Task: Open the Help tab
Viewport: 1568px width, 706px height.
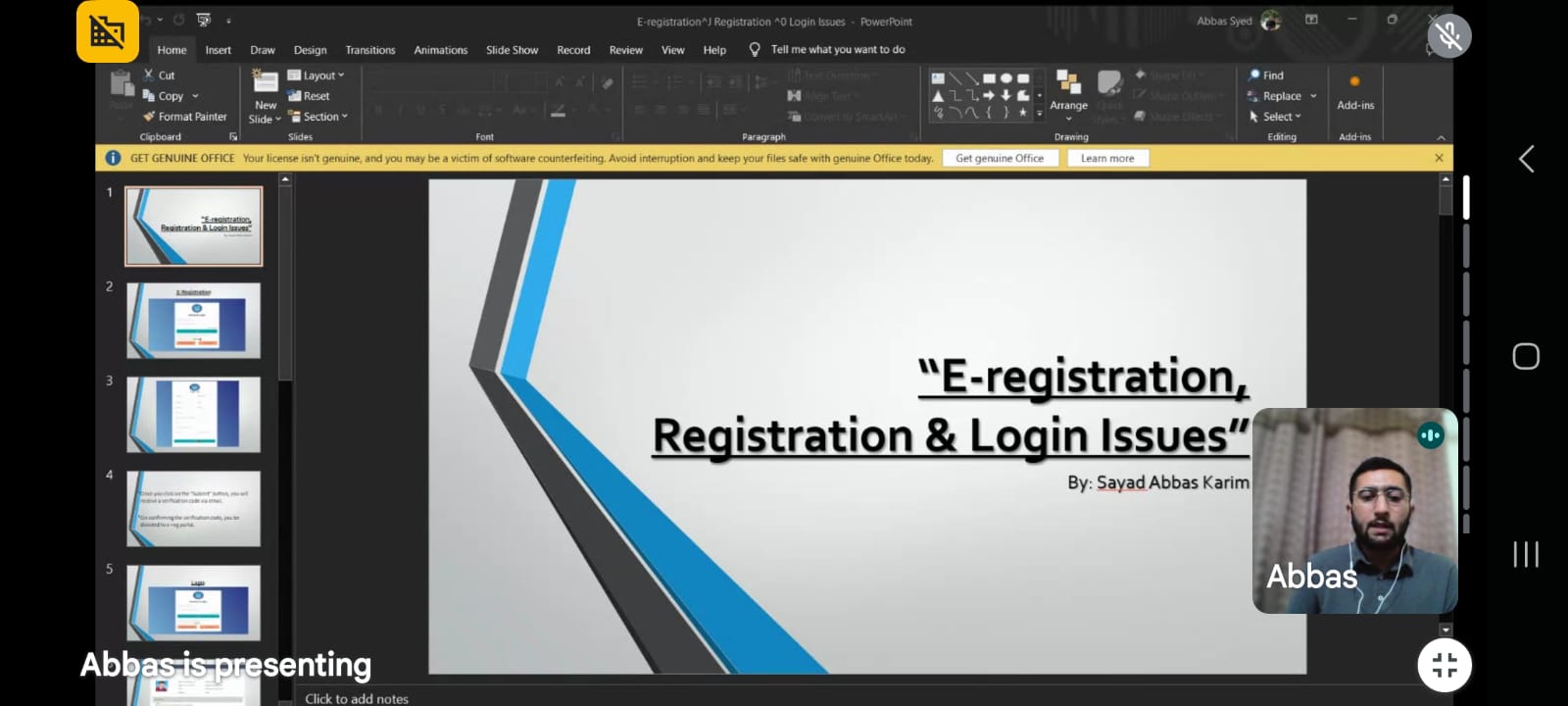Action: (x=714, y=50)
